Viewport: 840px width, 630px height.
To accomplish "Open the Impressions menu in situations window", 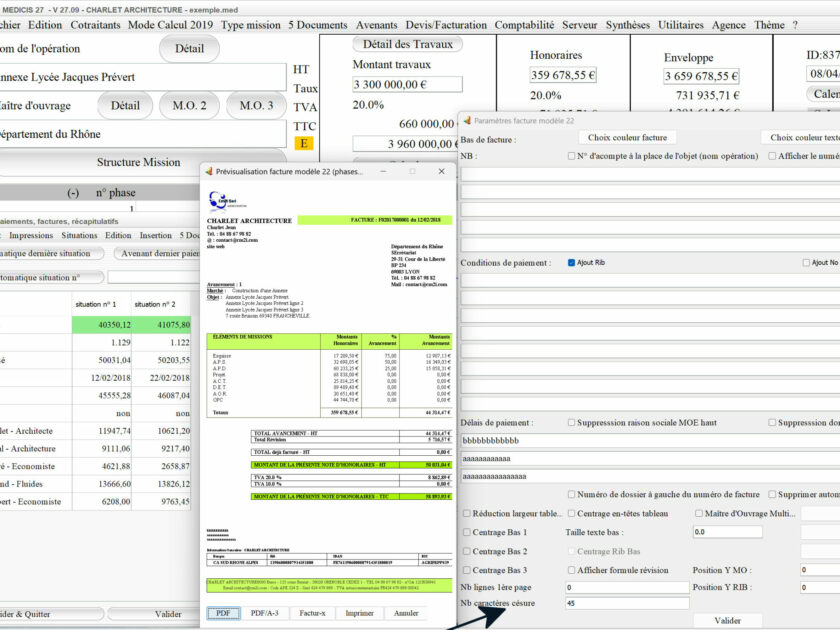I will point(31,236).
